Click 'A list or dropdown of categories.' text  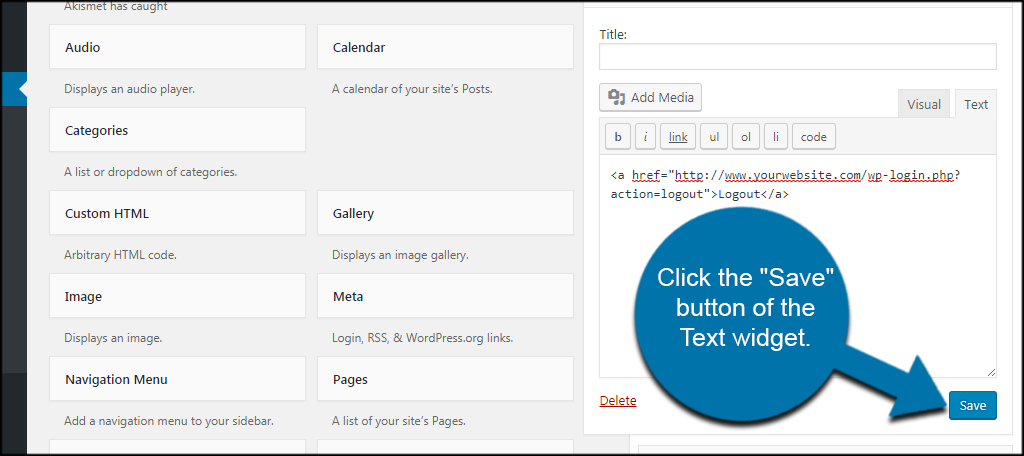150,172
